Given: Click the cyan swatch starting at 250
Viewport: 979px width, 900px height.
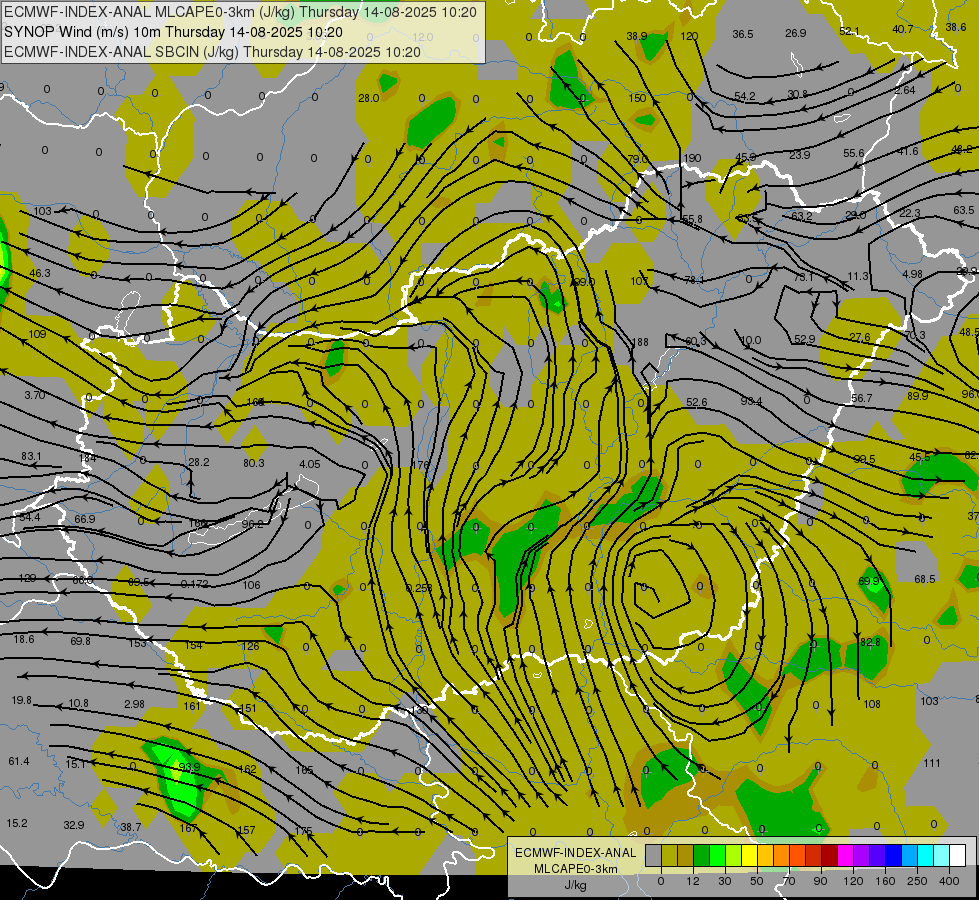Looking at the screenshot, I should click(926, 855).
